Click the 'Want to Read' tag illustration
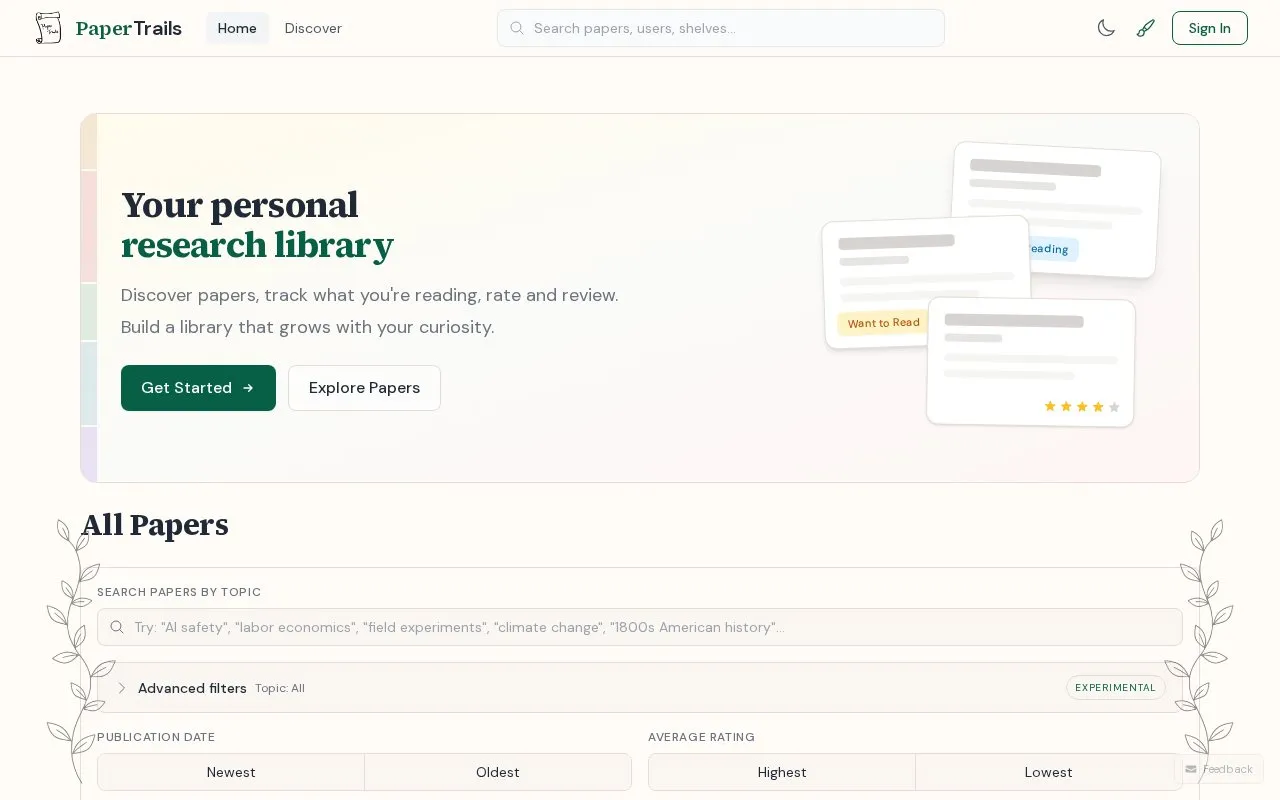The width and height of the screenshot is (1280, 800). (x=883, y=323)
